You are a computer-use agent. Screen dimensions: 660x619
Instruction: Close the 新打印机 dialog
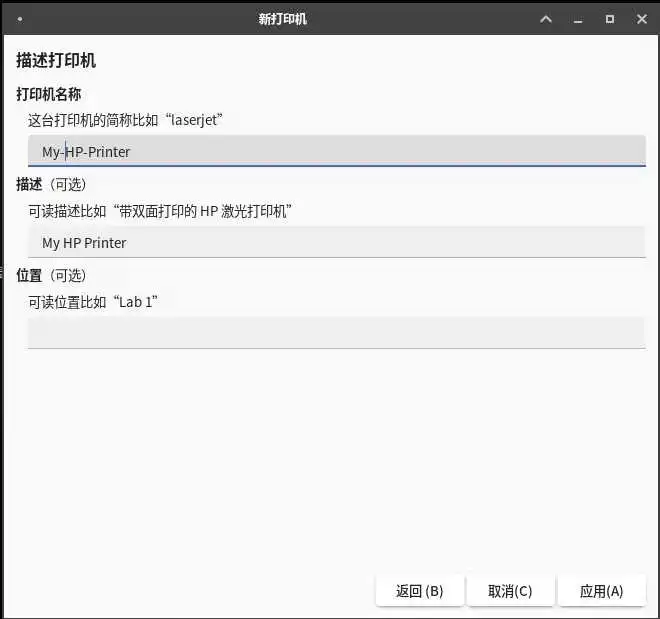(641, 19)
